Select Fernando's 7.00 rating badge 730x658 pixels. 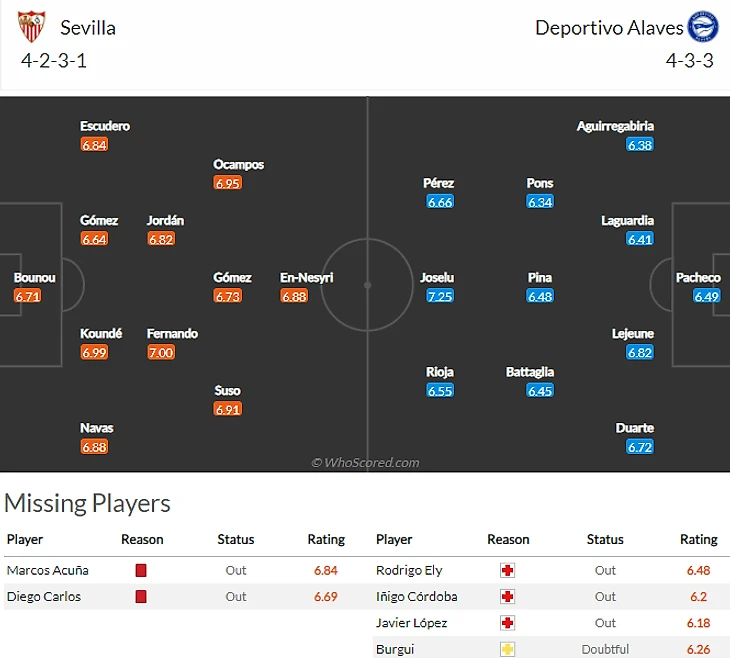(161, 352)
